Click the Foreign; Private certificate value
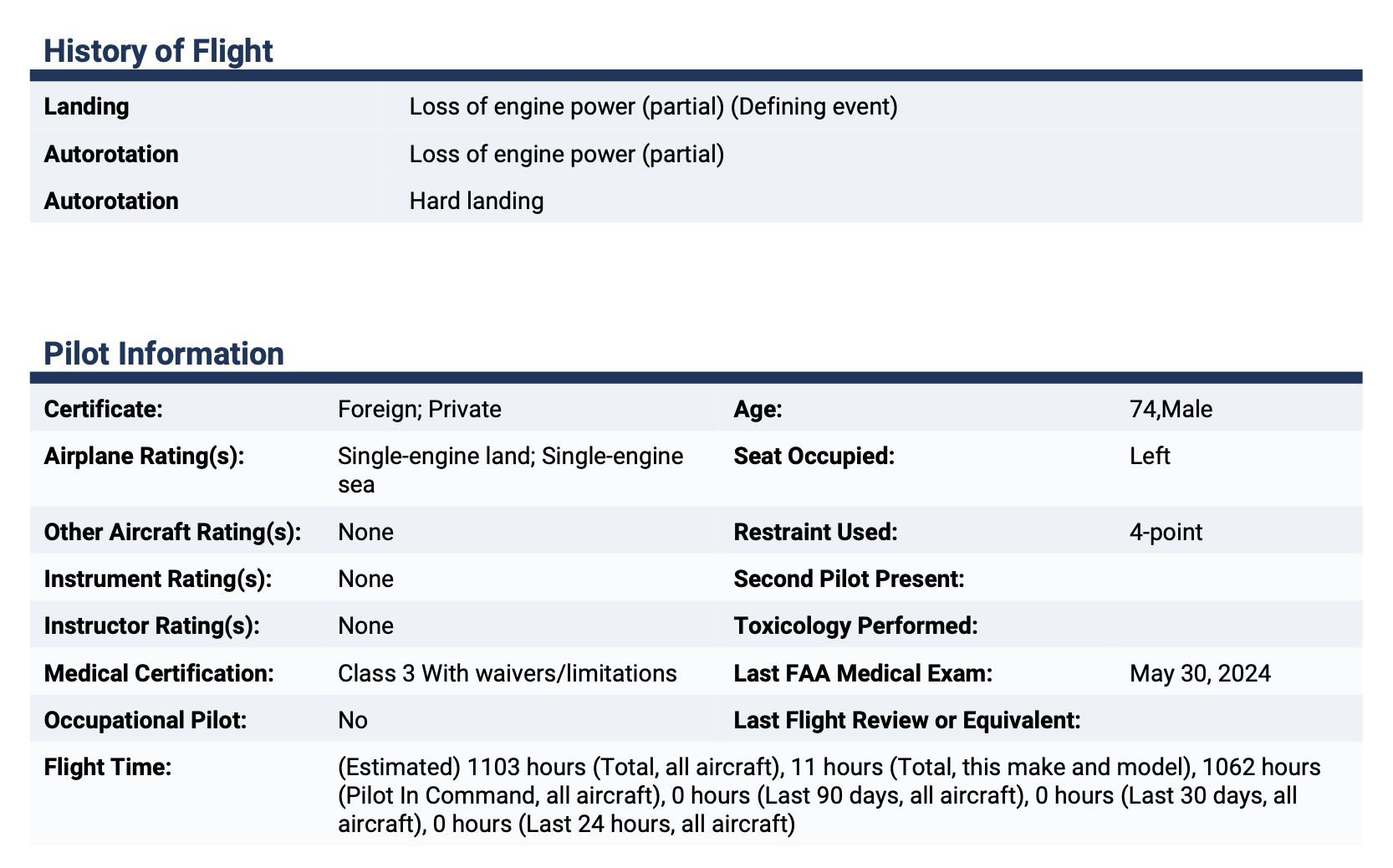Screen dimensions: 1393x868 [420, 409]
